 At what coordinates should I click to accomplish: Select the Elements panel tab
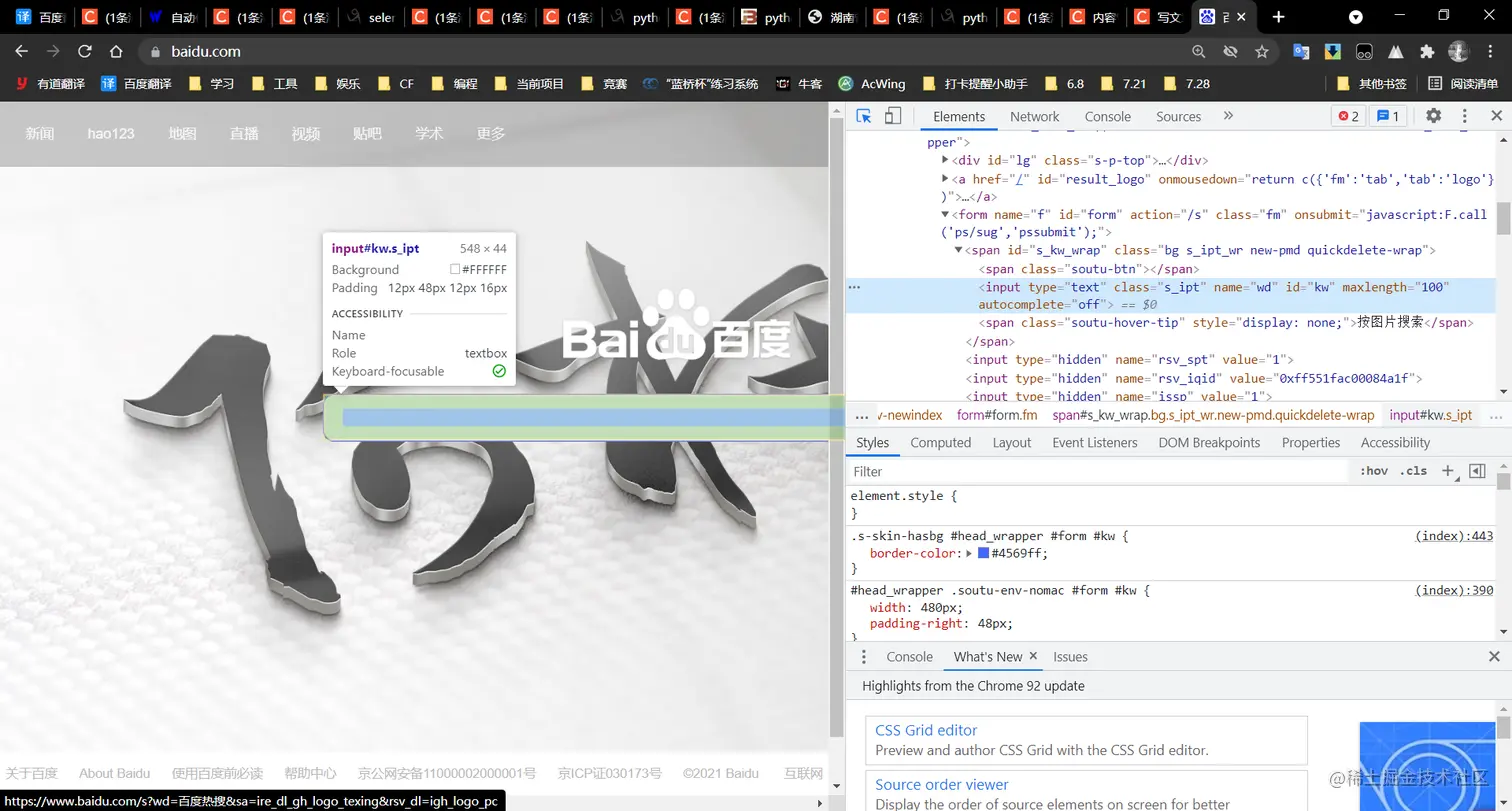959,116
